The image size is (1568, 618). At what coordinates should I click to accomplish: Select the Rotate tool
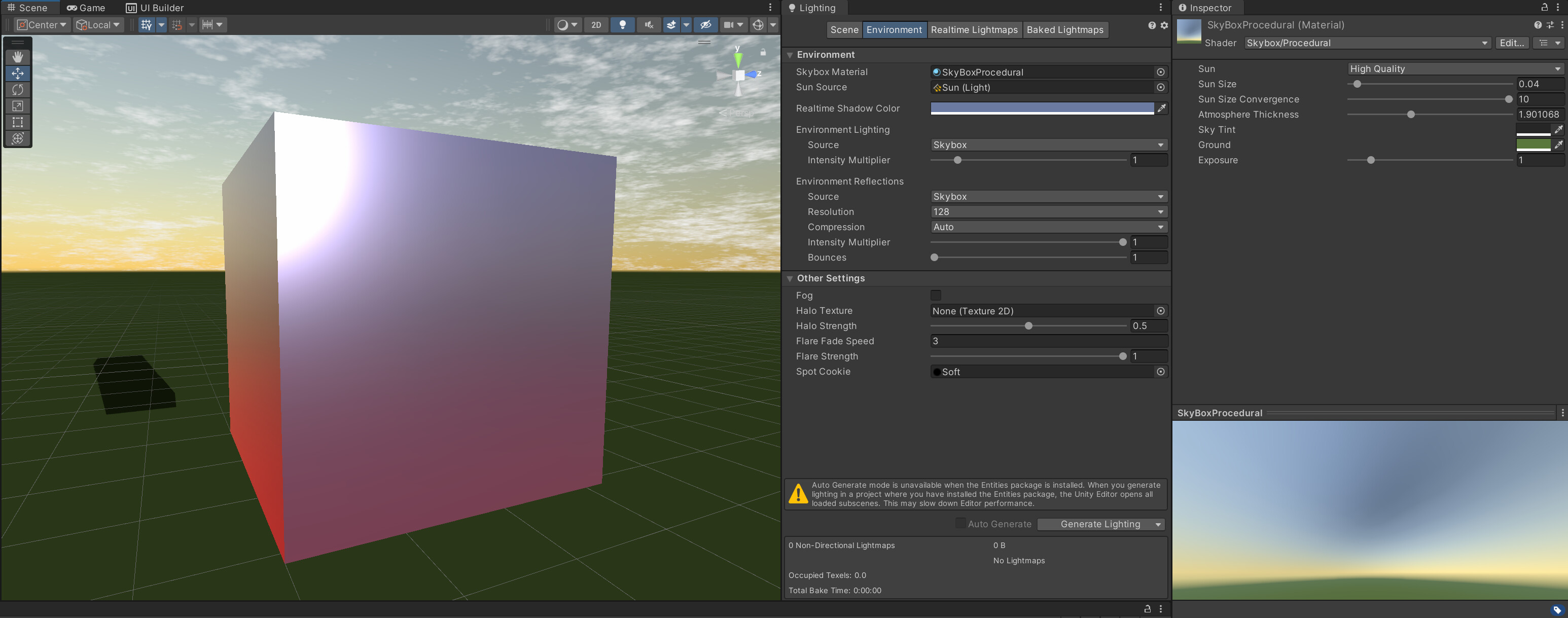pyautogui.click(x=18, y=89)
